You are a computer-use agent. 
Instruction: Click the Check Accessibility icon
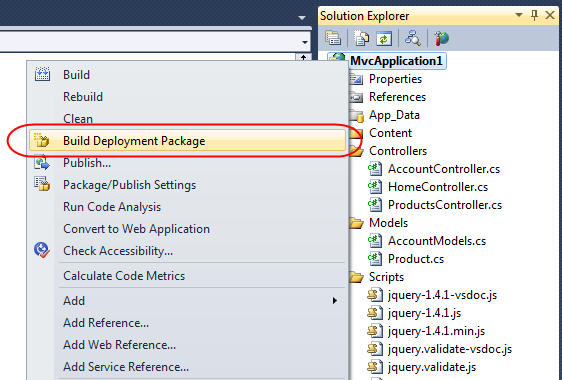point(42,250)
